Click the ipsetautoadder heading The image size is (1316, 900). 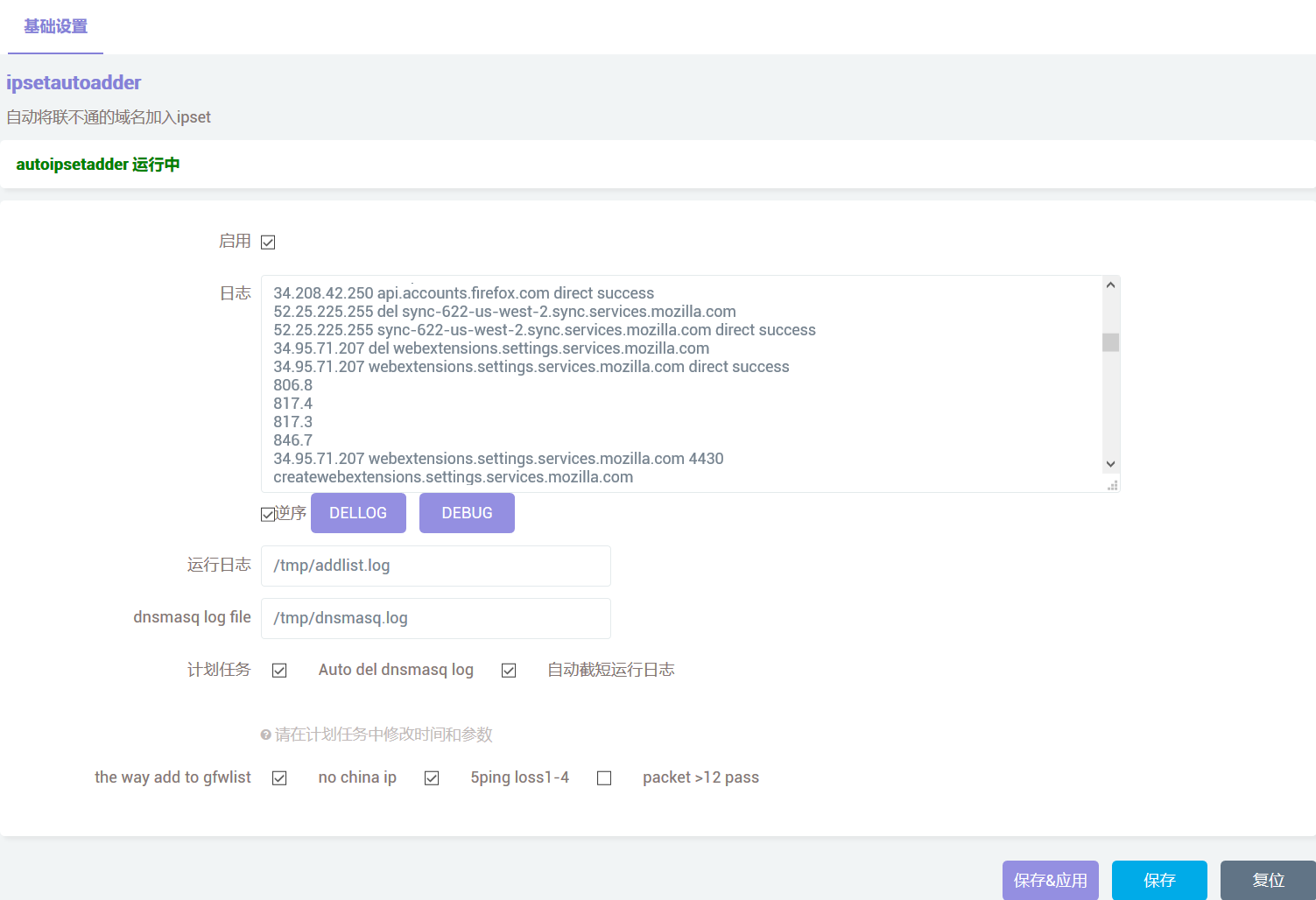(74, 82)
